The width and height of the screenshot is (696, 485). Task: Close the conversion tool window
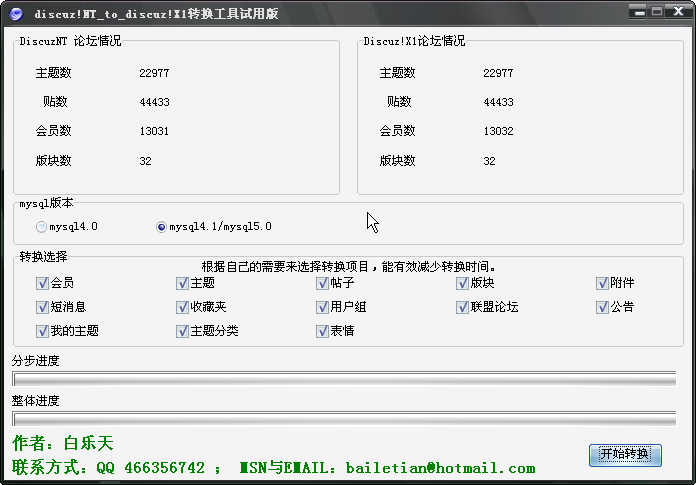point(678,12)
